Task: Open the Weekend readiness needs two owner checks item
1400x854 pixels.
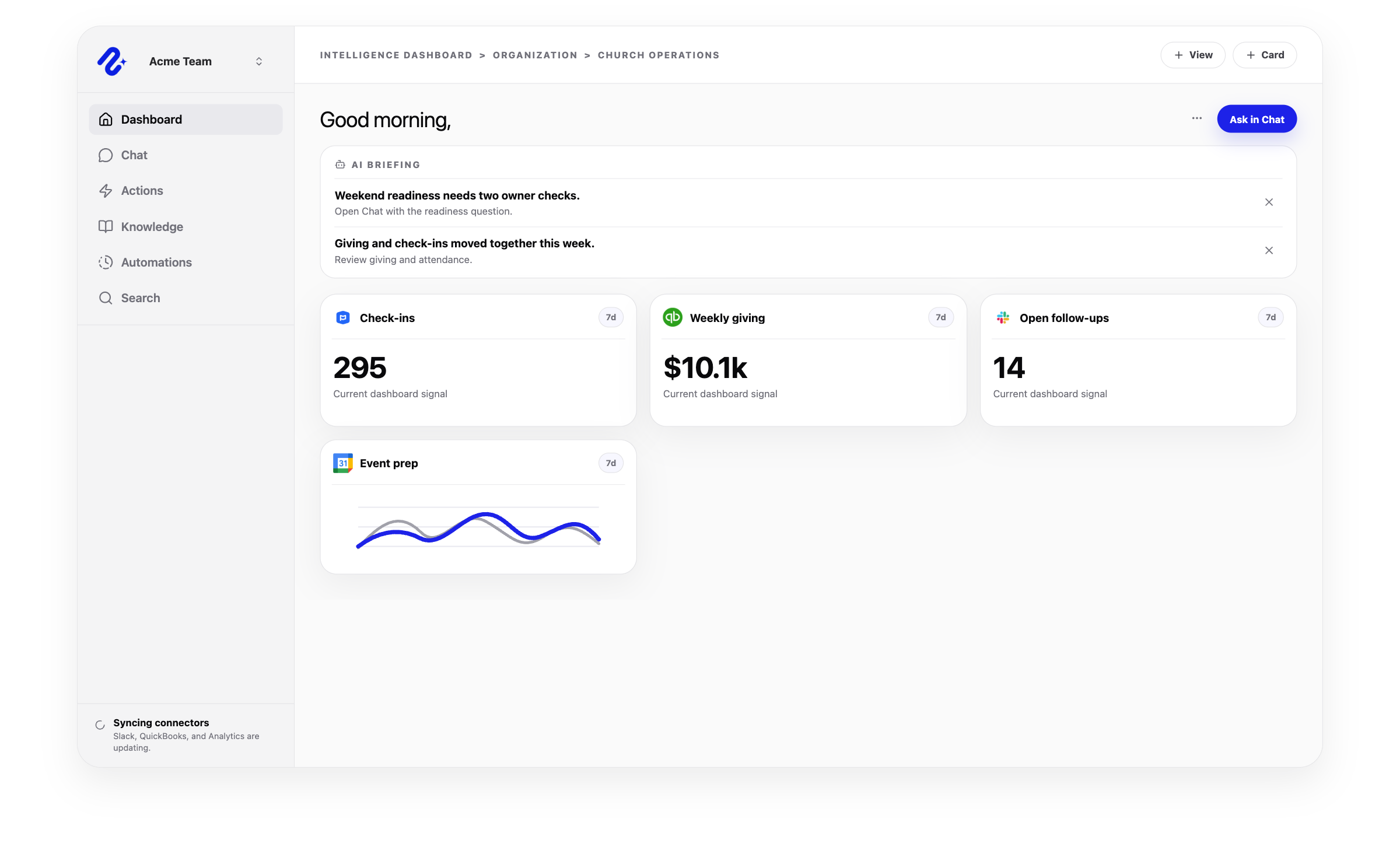Action: (808, 203)
